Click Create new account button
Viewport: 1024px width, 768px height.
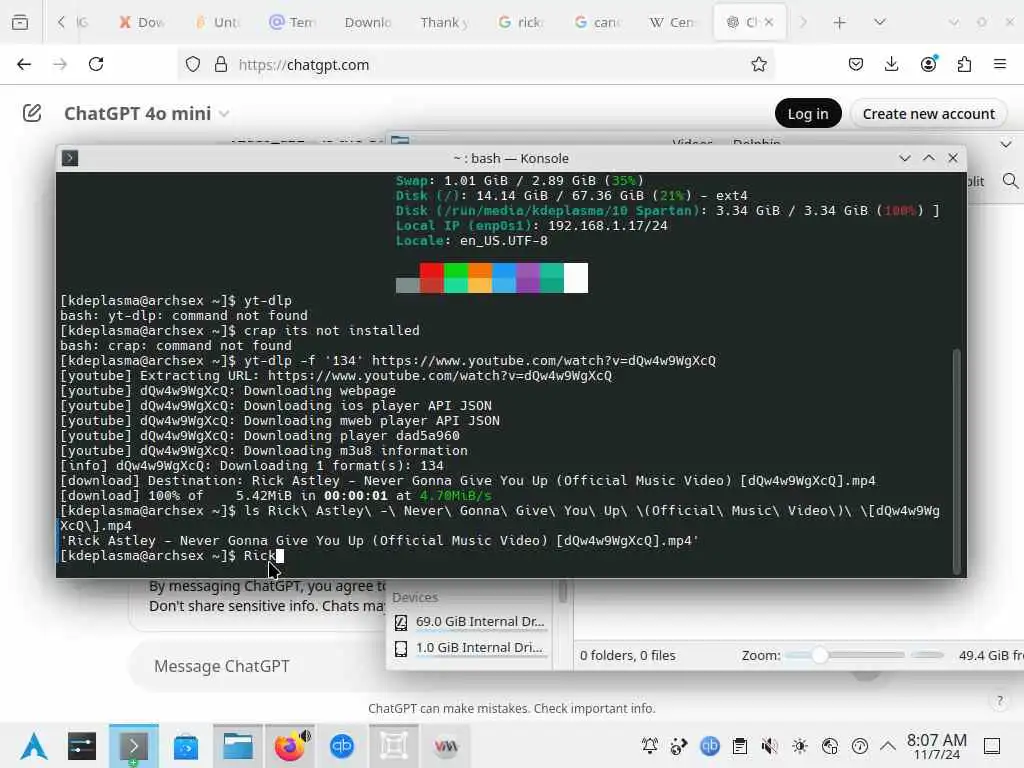tap(929, 114)
